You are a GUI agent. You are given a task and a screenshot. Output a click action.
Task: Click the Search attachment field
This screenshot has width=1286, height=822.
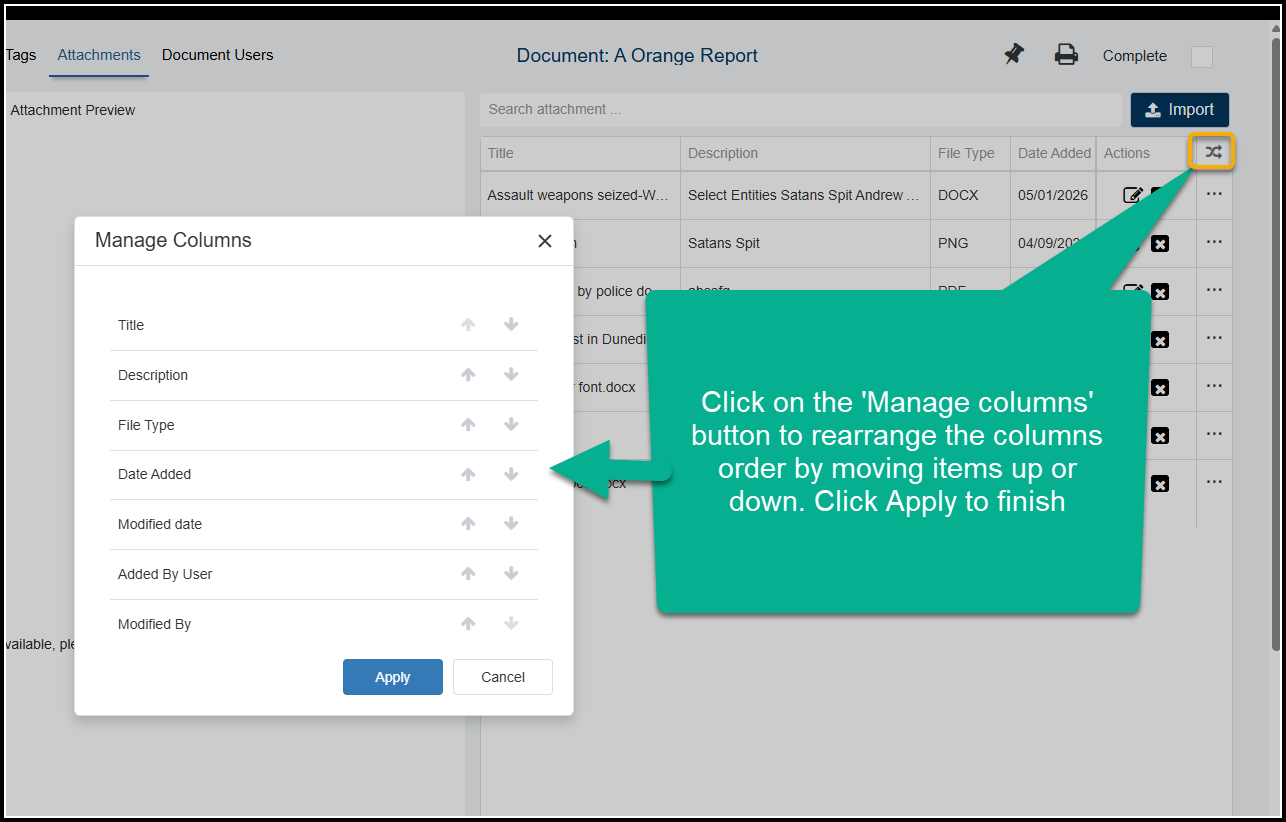point(800,109)
